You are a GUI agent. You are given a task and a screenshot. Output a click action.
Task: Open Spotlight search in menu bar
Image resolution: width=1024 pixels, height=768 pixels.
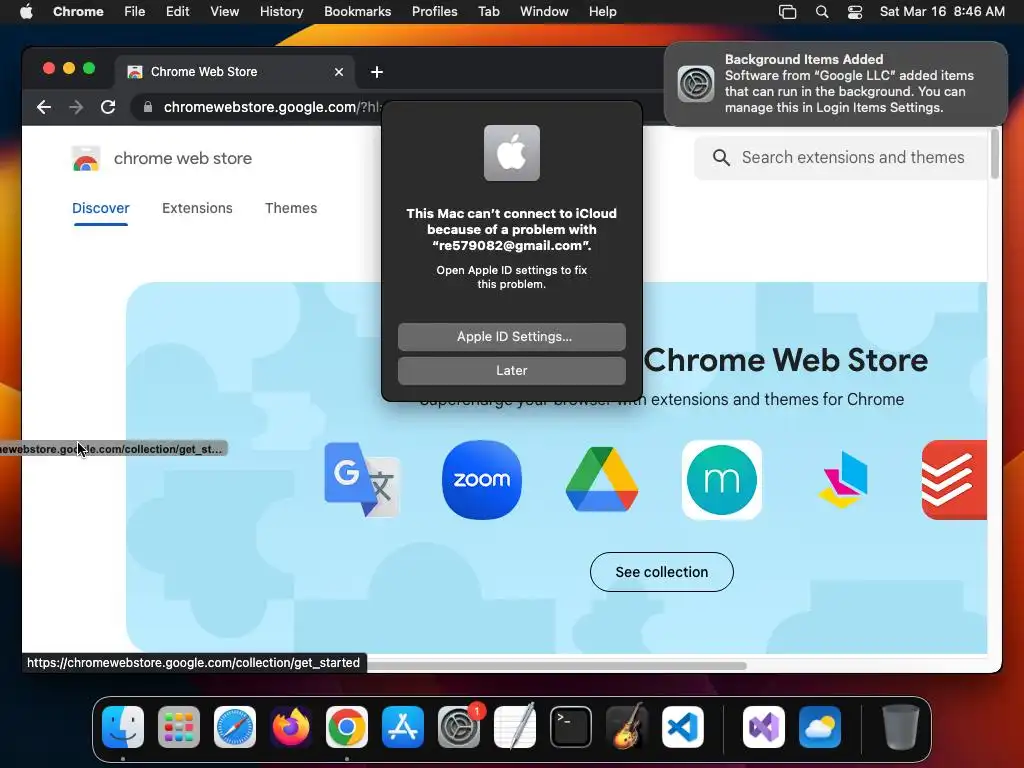822,12
